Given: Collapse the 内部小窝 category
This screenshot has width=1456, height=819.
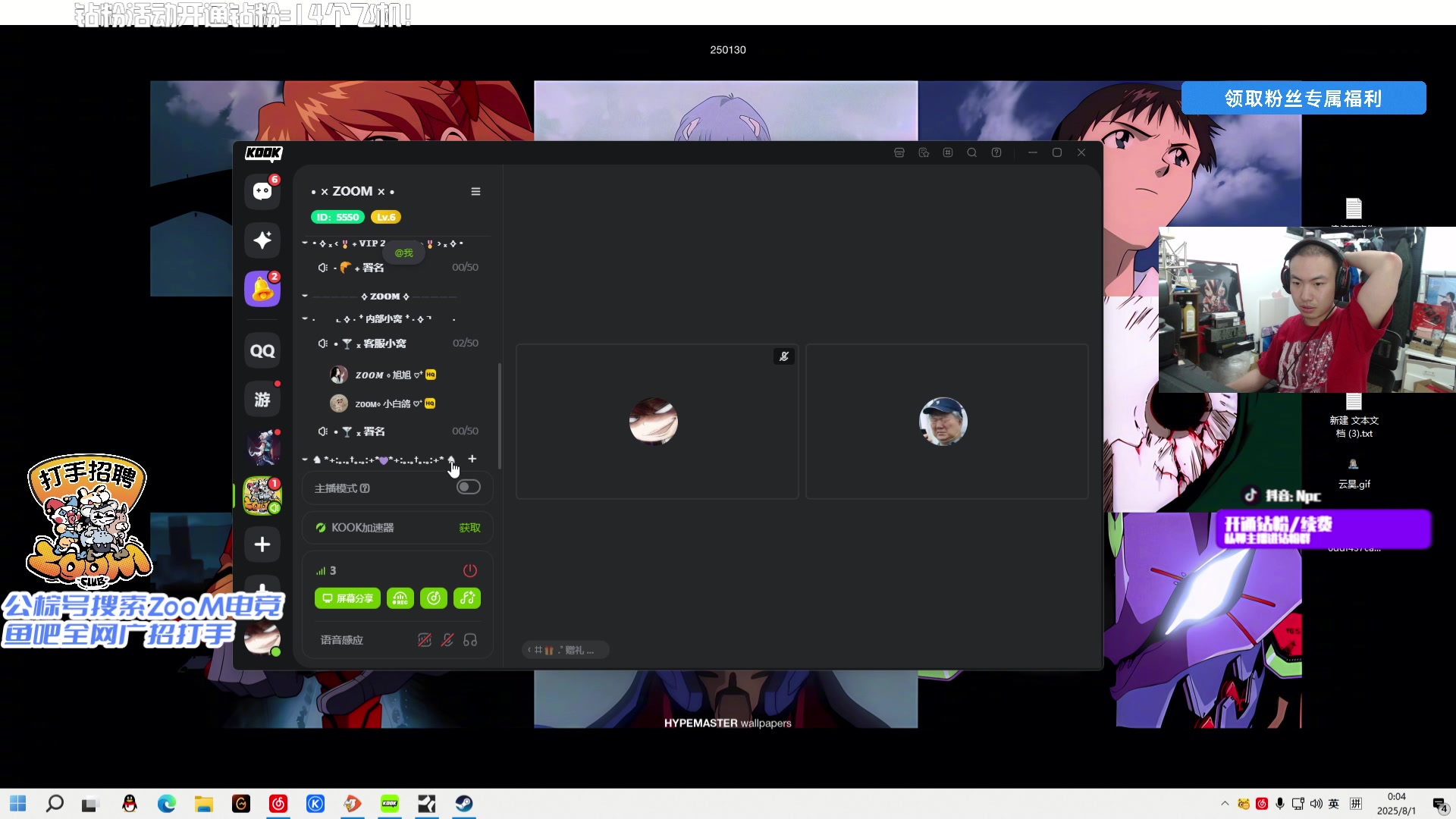Looking at the screenshot, I should click(305, 319).
